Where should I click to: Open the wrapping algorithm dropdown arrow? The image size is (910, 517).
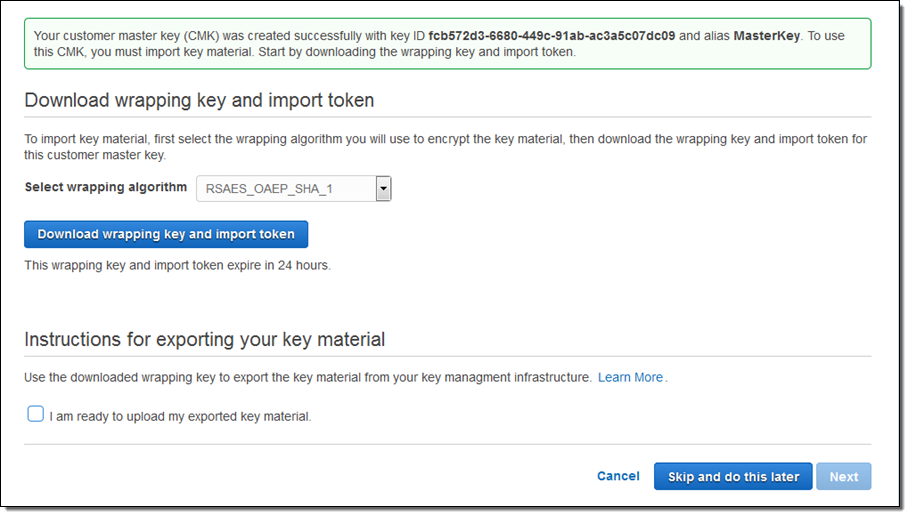pos(383,188)
